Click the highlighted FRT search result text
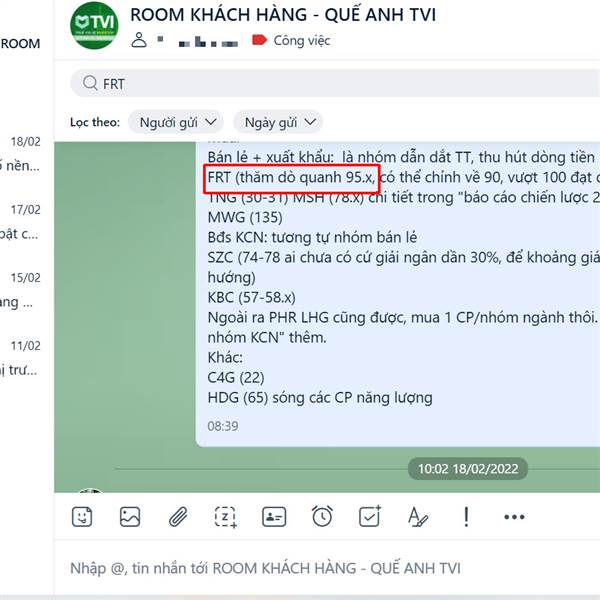The width and height of the screenshot is (600, 600). [291, 178]
